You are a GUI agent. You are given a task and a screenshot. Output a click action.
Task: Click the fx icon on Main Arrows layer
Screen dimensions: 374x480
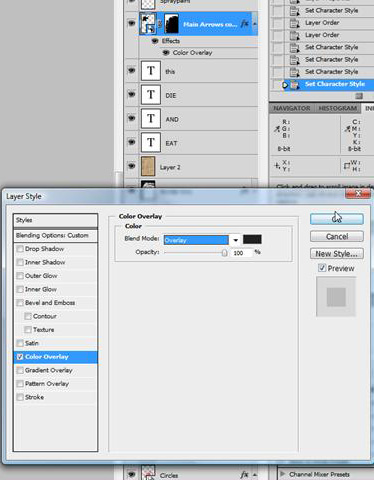point(245,24)
